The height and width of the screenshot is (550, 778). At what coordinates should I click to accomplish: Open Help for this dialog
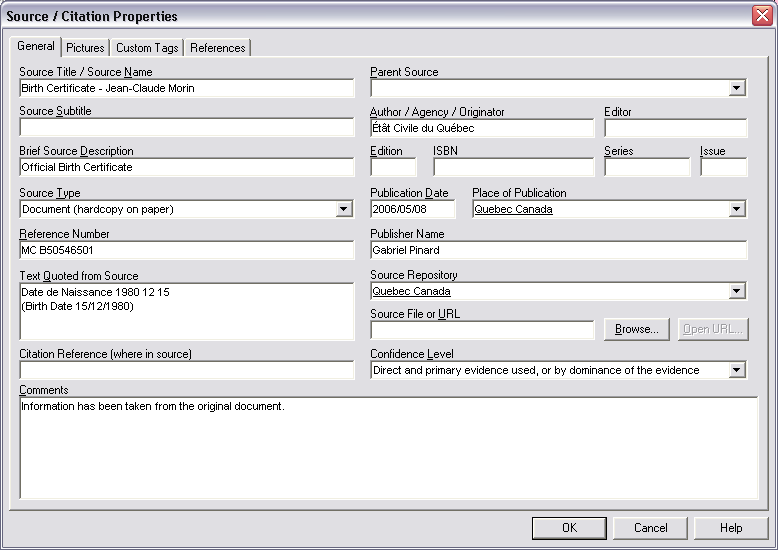[x=731, y=528]
